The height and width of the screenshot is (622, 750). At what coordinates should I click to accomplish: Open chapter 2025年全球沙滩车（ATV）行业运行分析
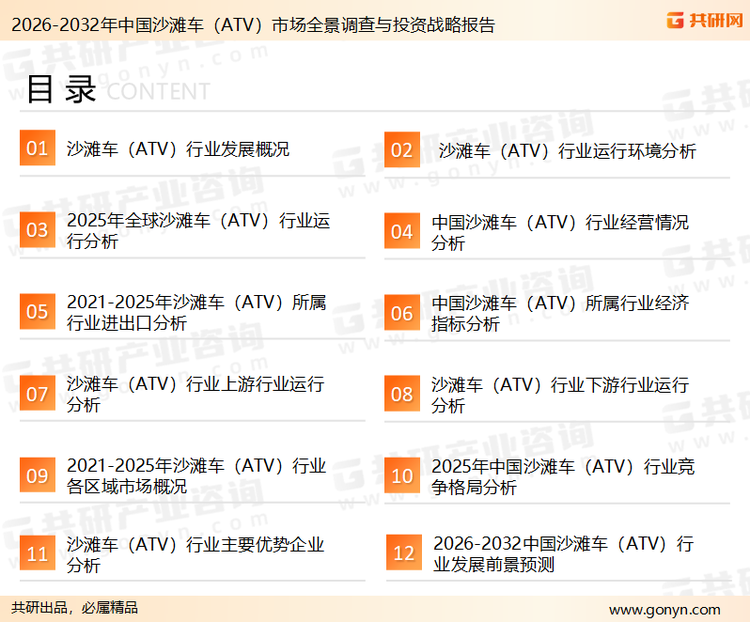(x=198, y=231)
